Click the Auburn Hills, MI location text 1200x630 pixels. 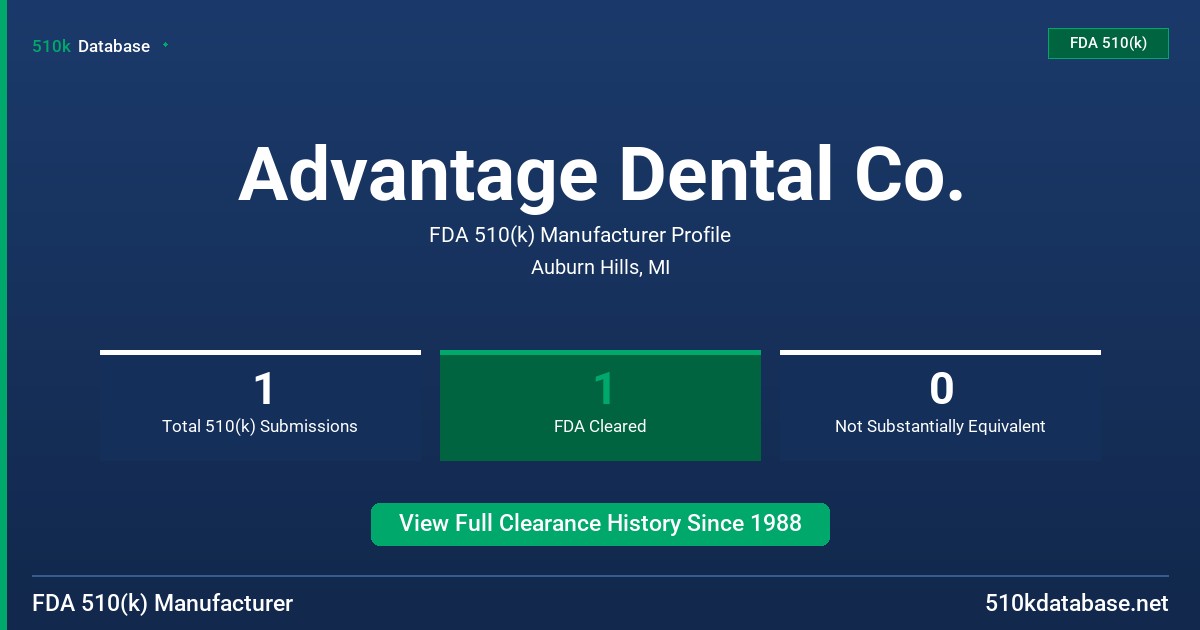pos(600,267)
